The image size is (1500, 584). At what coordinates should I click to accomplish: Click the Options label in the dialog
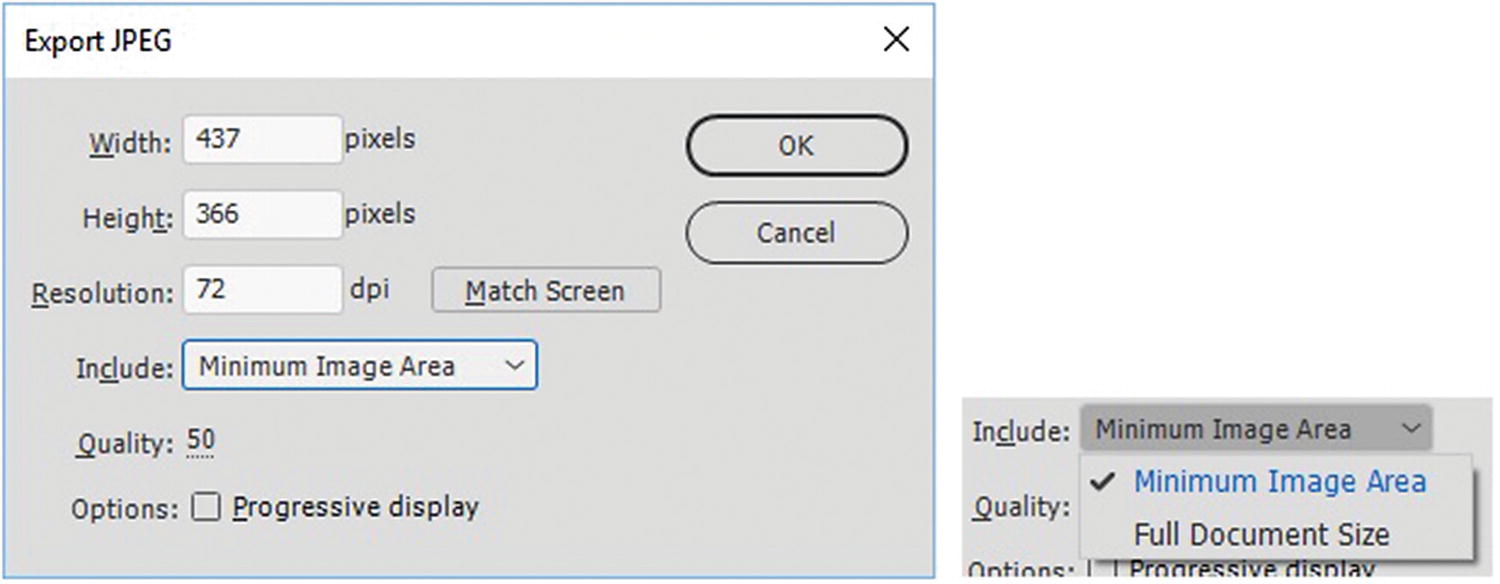pyautogui.click(x=124, y=509)
